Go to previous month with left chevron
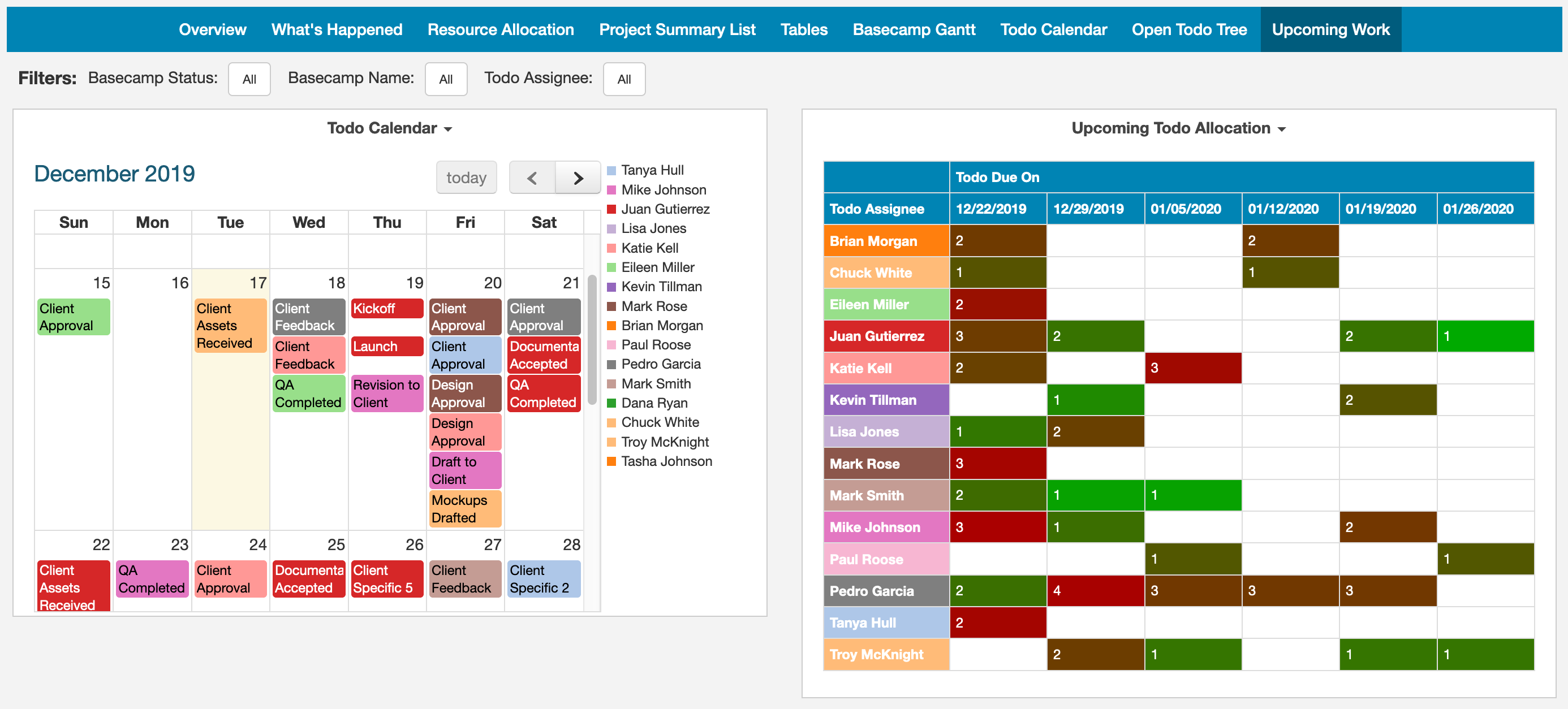 click(x=531, y=178)
